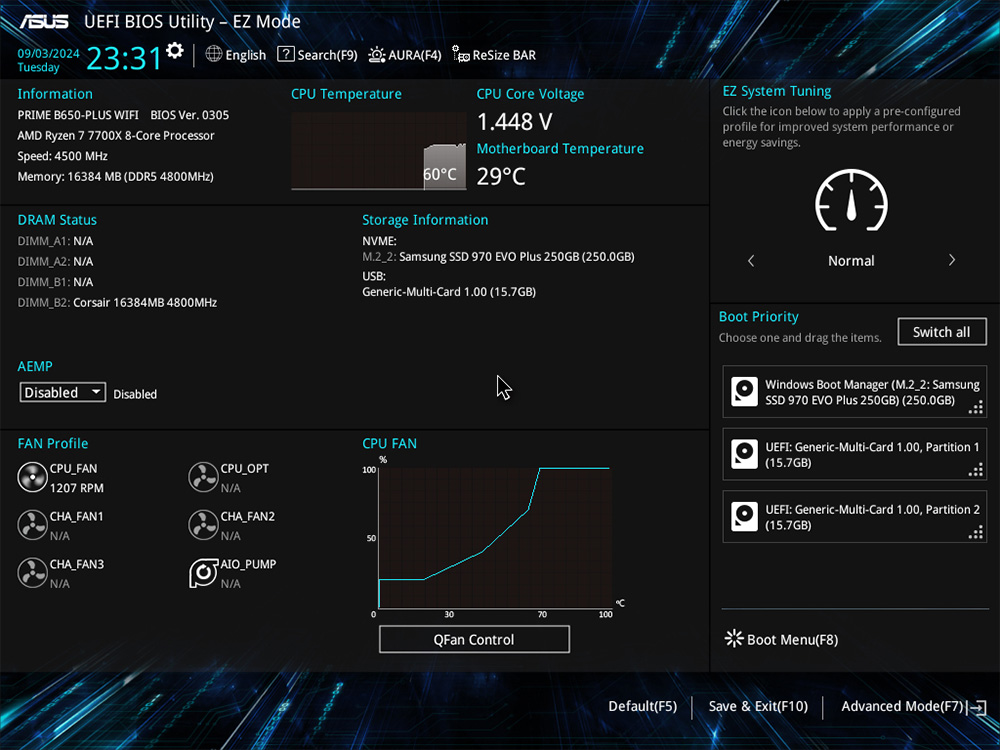Click the ASUS logo
Screen dimensions: 1000x750
pyautogui.click(x=44, y=22)
